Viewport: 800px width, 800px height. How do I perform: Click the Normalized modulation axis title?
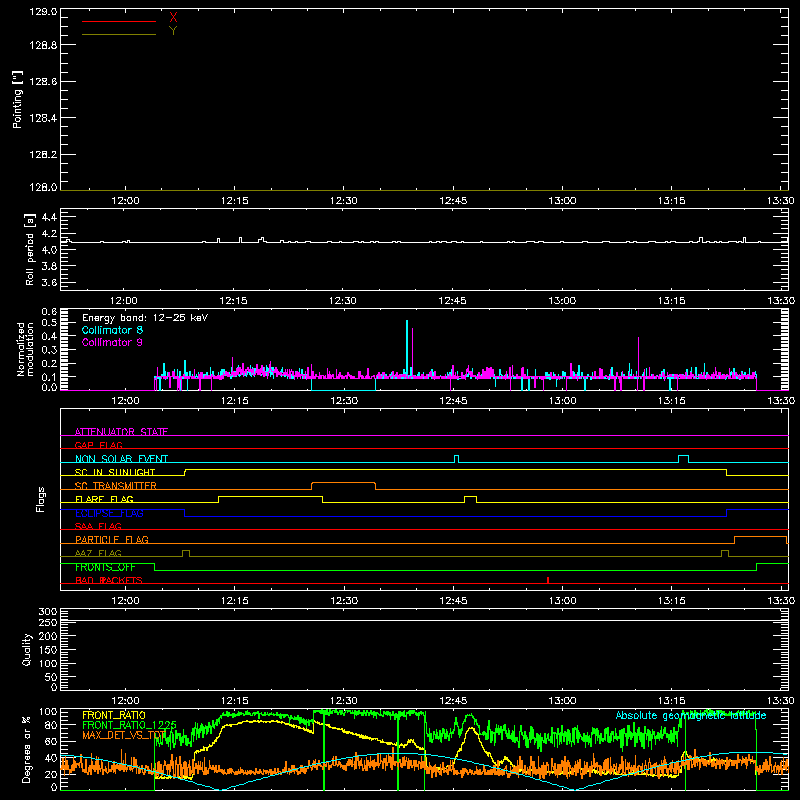[x=25, y=349]
